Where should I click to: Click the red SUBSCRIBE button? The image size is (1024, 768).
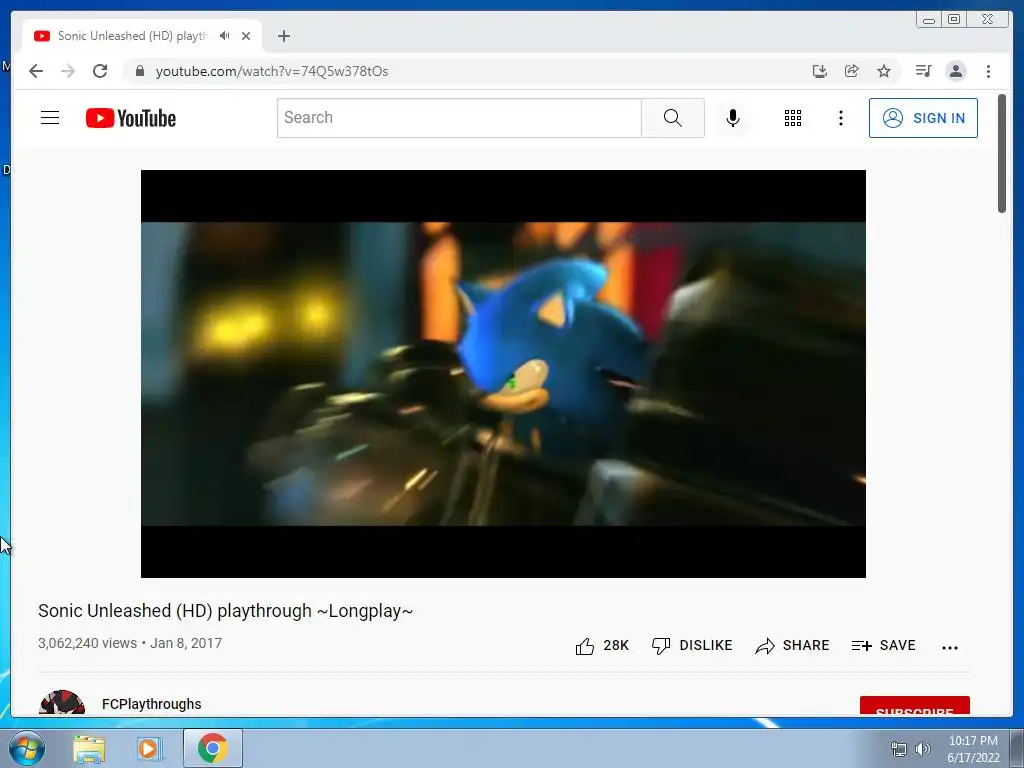[914, 705]
